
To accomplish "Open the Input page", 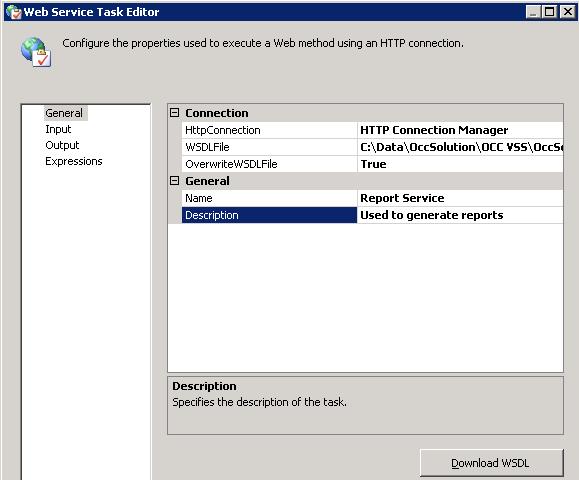I will 58,129.
